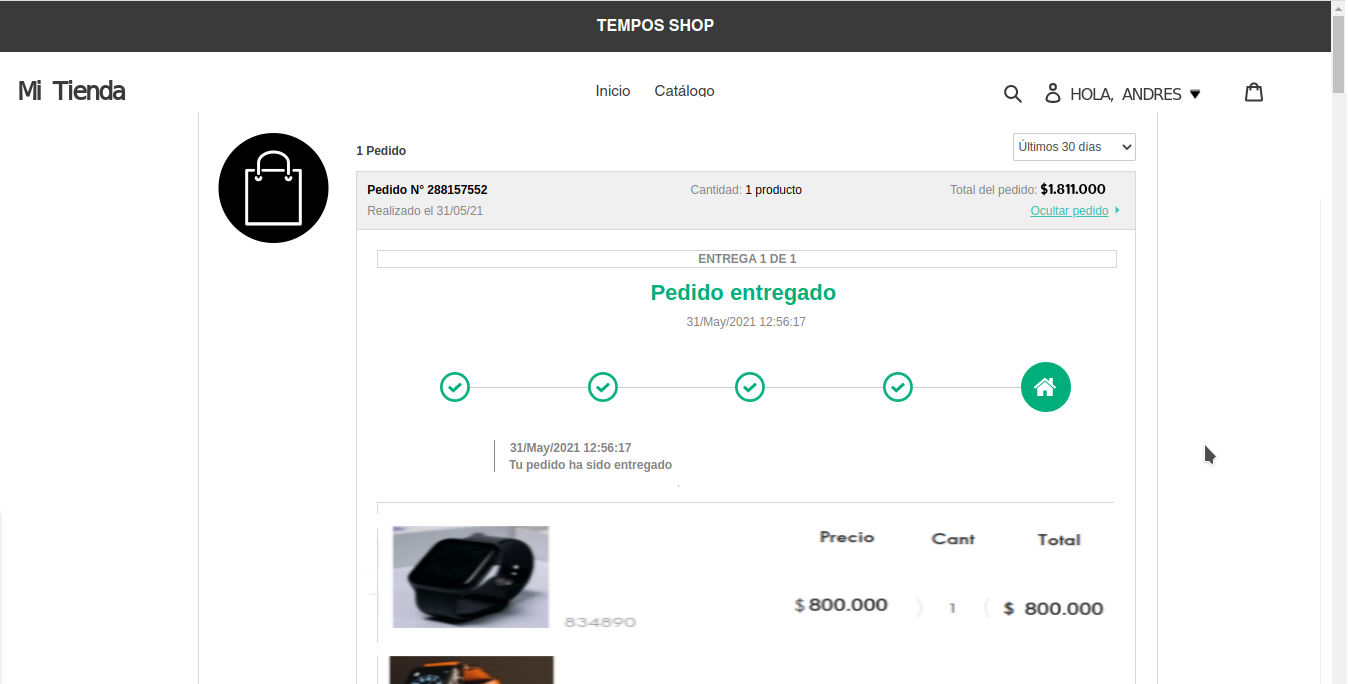1348x684 pixels.
Task: Open the shopping cart bag icon
Action: pyautogui.click(x=1254, y=93)
